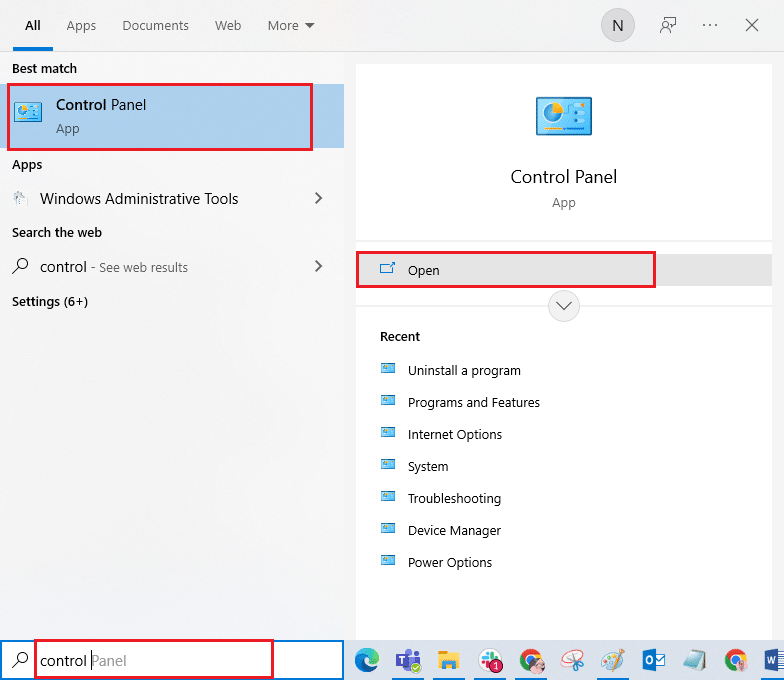Open recent item Uninstall a program
The image size is (784, 680).
click(463, 370)
